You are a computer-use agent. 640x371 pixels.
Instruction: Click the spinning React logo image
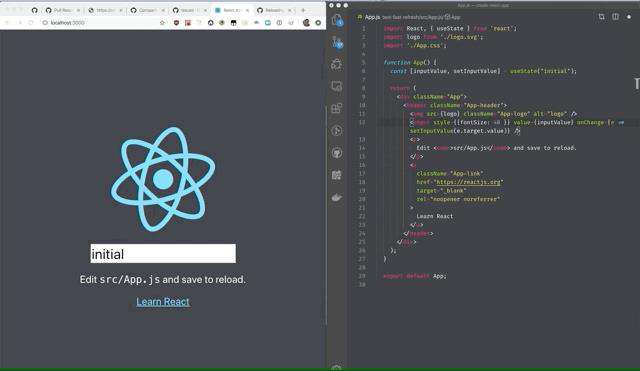click(x=163, y=179)
